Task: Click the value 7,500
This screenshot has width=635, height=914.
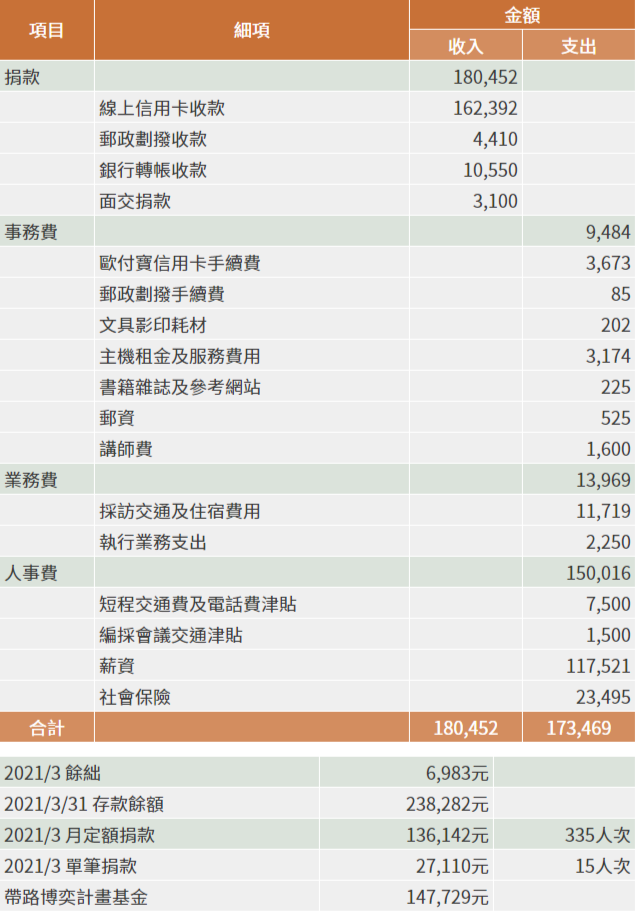Action: click(x=608, y=604)
